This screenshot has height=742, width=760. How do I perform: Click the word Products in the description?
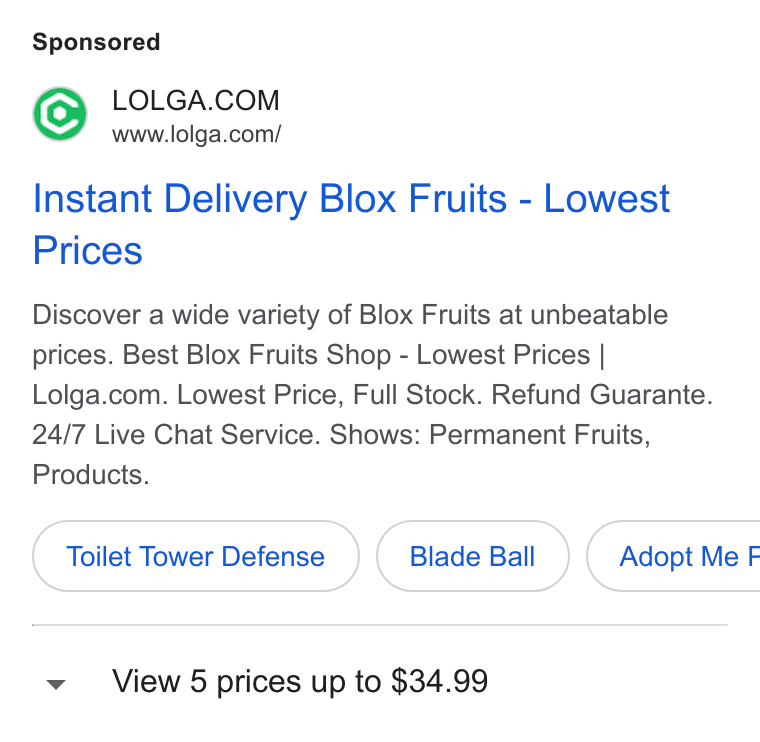point(91,474)
